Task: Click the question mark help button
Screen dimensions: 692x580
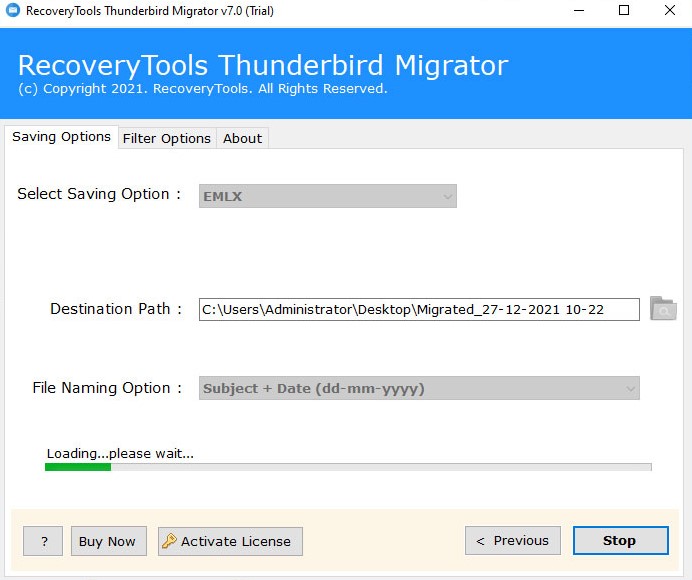Action: [x=43, y=541]
